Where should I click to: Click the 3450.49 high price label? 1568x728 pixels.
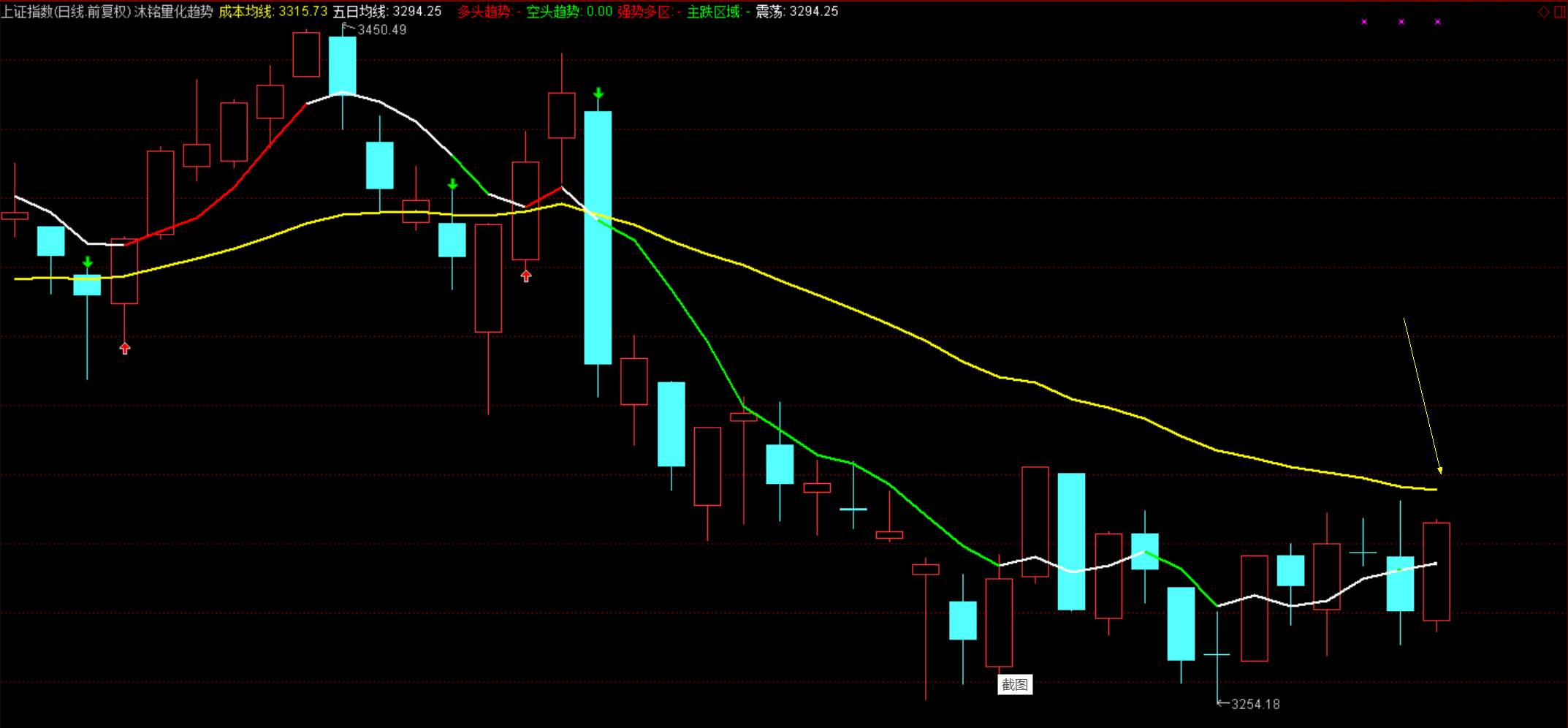pyautogui.click(x=381, y=30)
